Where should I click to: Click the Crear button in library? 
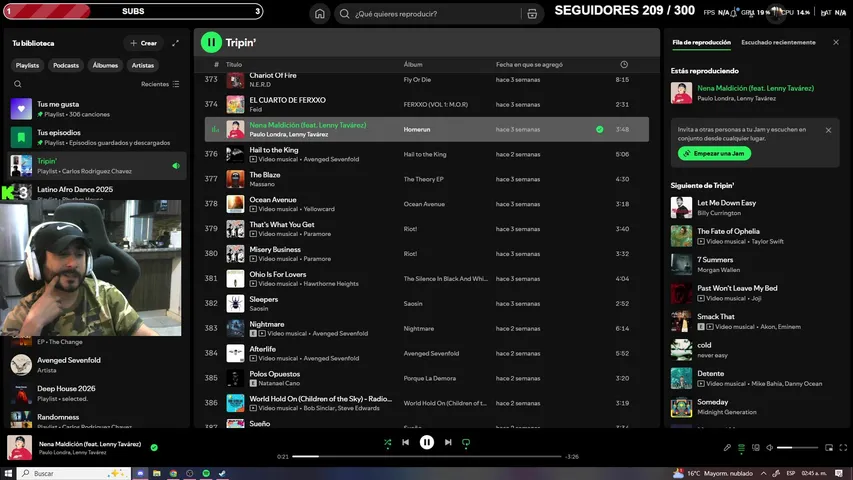144,43
